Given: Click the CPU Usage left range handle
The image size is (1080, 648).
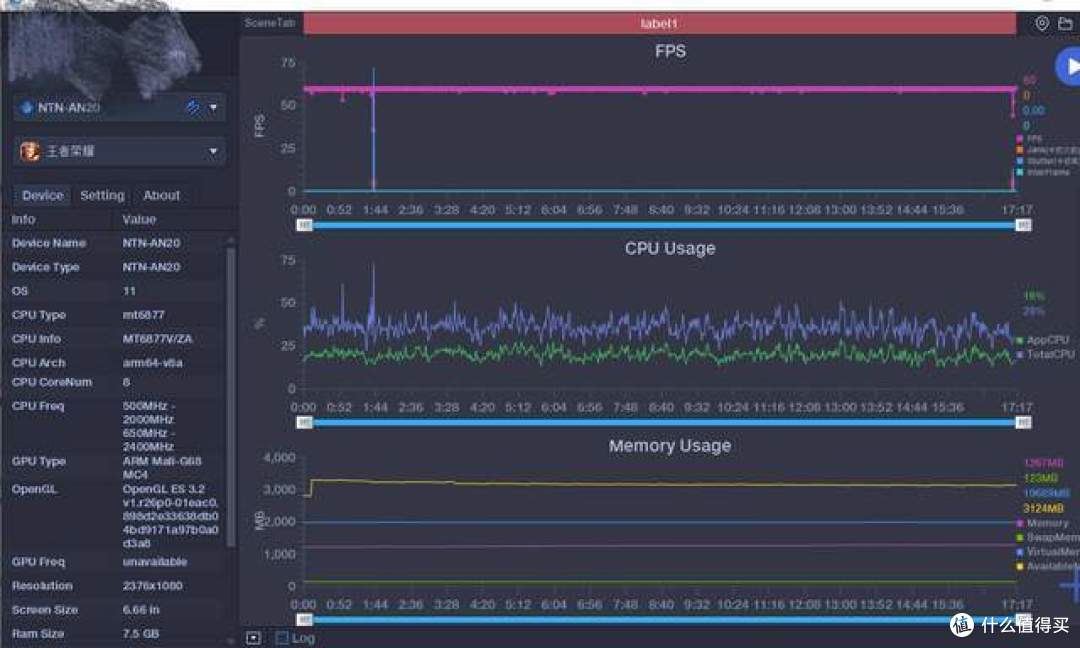Looking at the screenshot, I should tap(304, 422).
